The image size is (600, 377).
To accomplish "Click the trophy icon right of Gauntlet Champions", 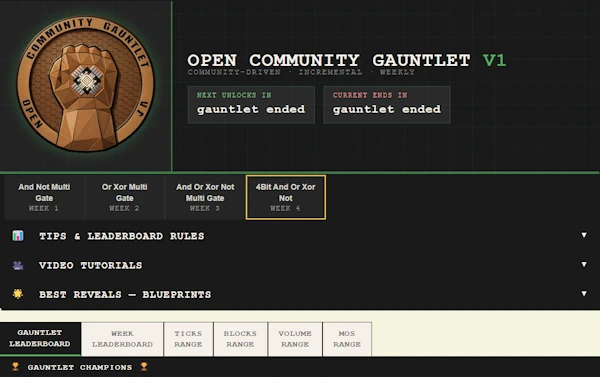I will (144, 367).
